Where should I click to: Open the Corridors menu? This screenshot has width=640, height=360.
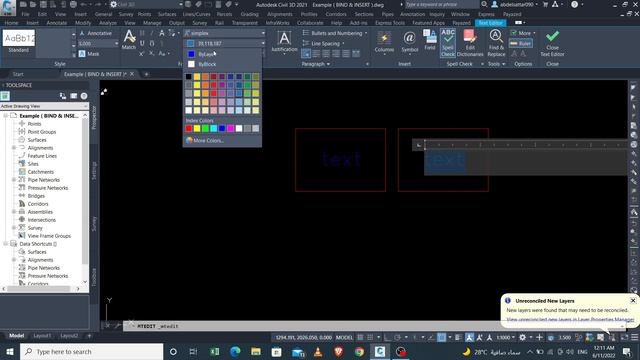click(336, 14)
